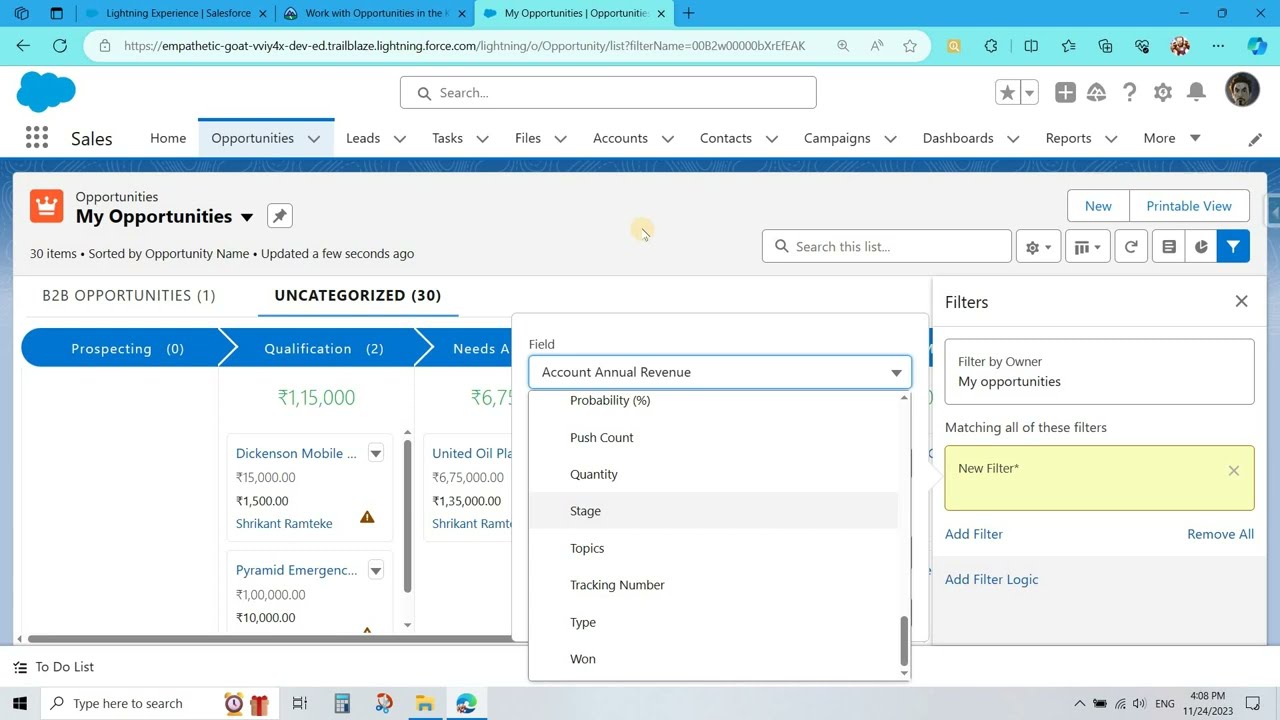Select Topics field option

point(713,548)
